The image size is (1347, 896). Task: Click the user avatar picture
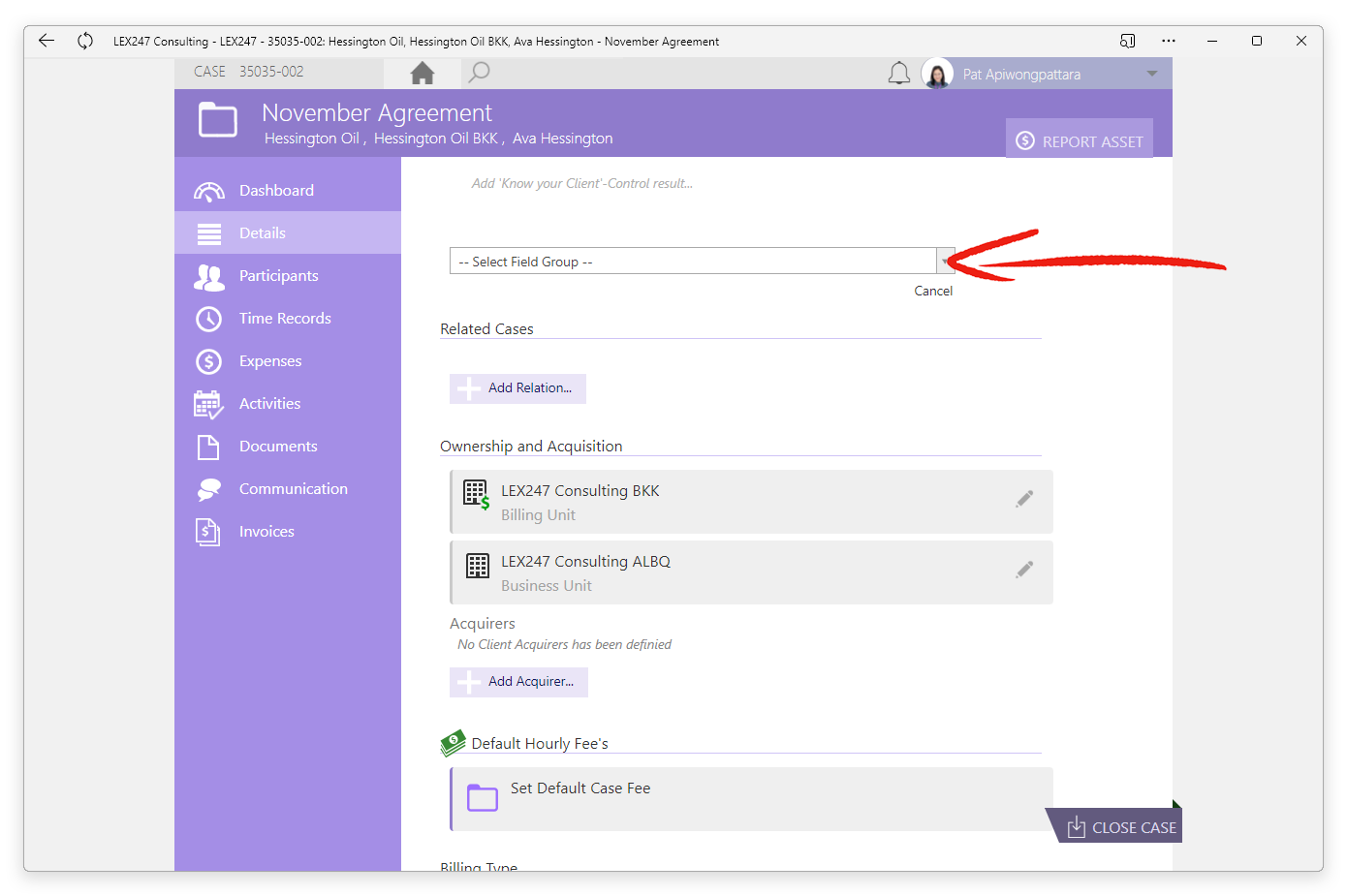(x=938, y=74)
